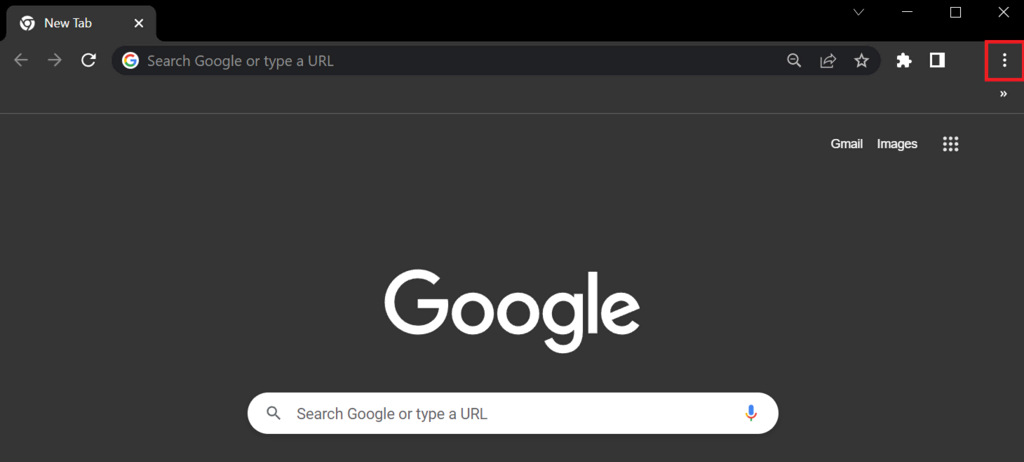
Task: Open the Chrome three-dot menu
Action: (x=1004, y=61)
